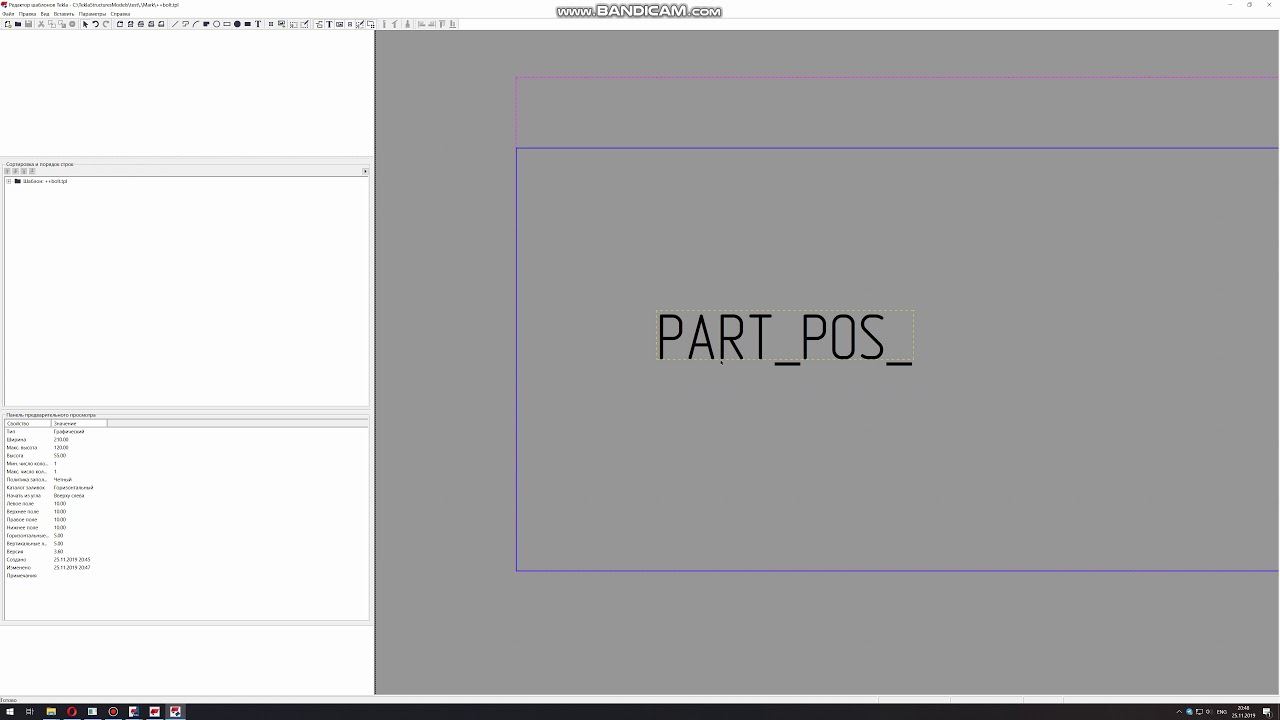Click the New template toolbar icon

pyautogui.click(x=8, y=24)
